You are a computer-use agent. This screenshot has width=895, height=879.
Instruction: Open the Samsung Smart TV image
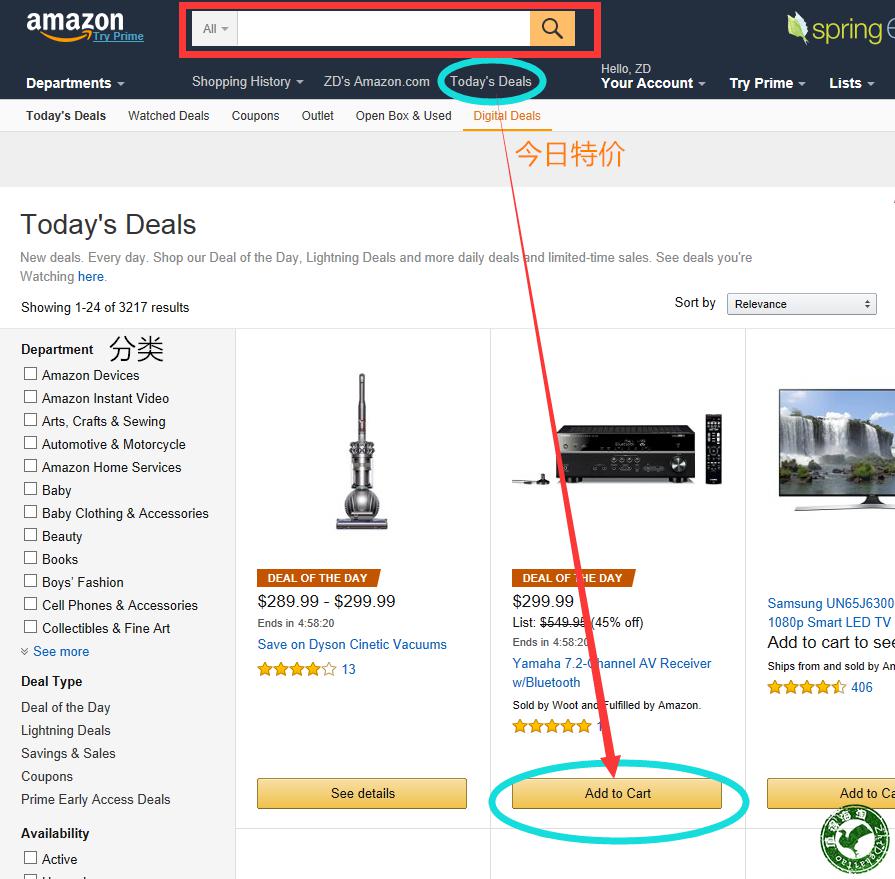coord(836,449)
